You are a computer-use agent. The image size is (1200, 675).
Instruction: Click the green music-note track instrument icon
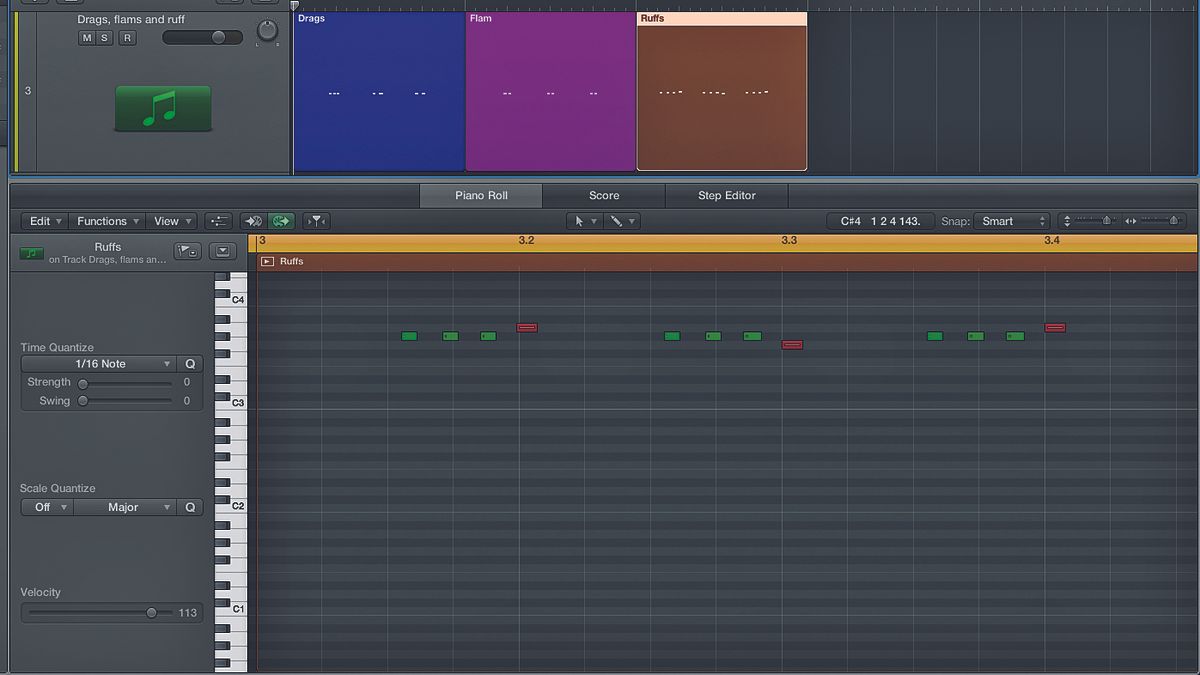click(x=163, y=108)
